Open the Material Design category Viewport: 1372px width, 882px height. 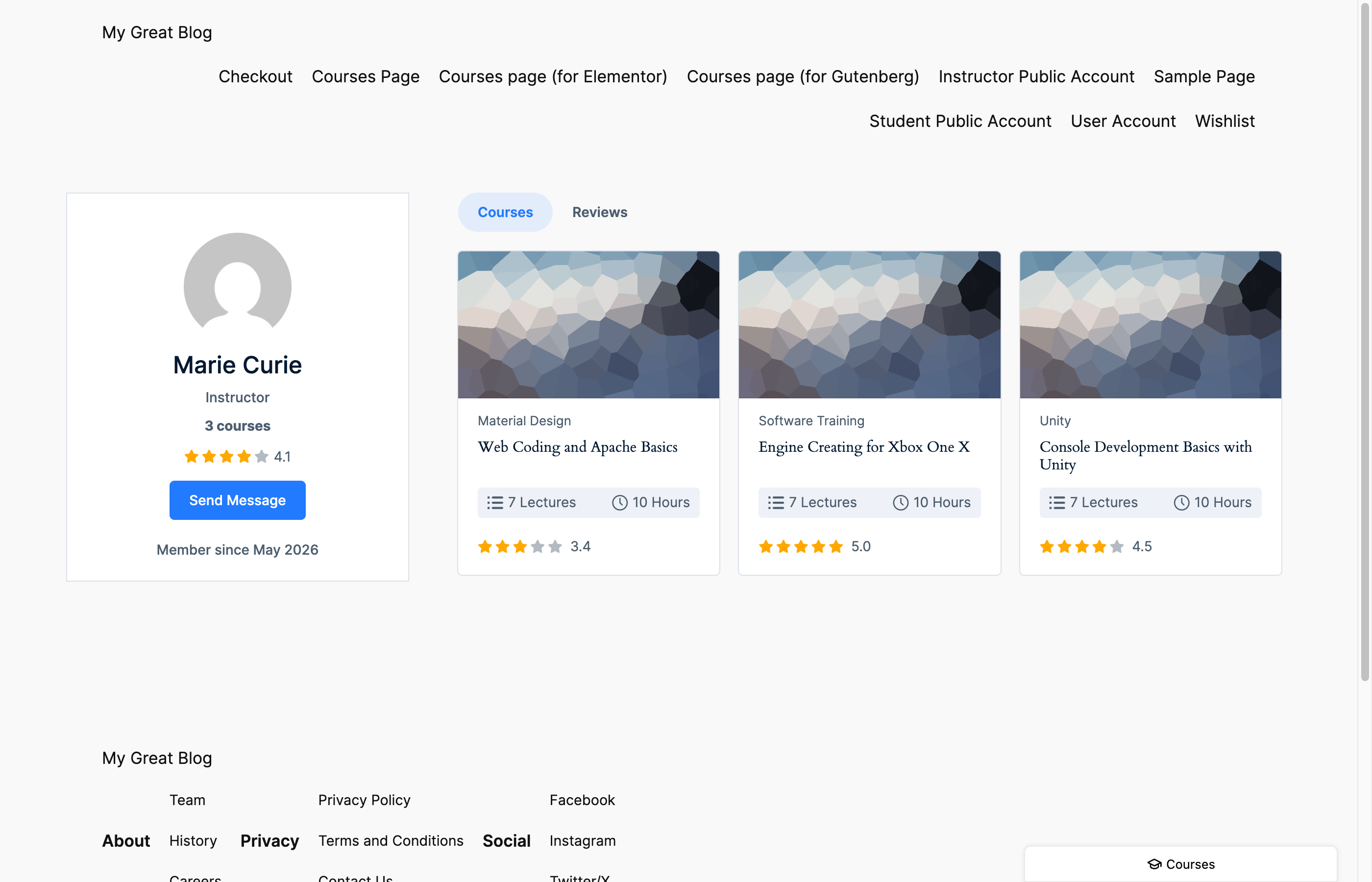[524, 421]
